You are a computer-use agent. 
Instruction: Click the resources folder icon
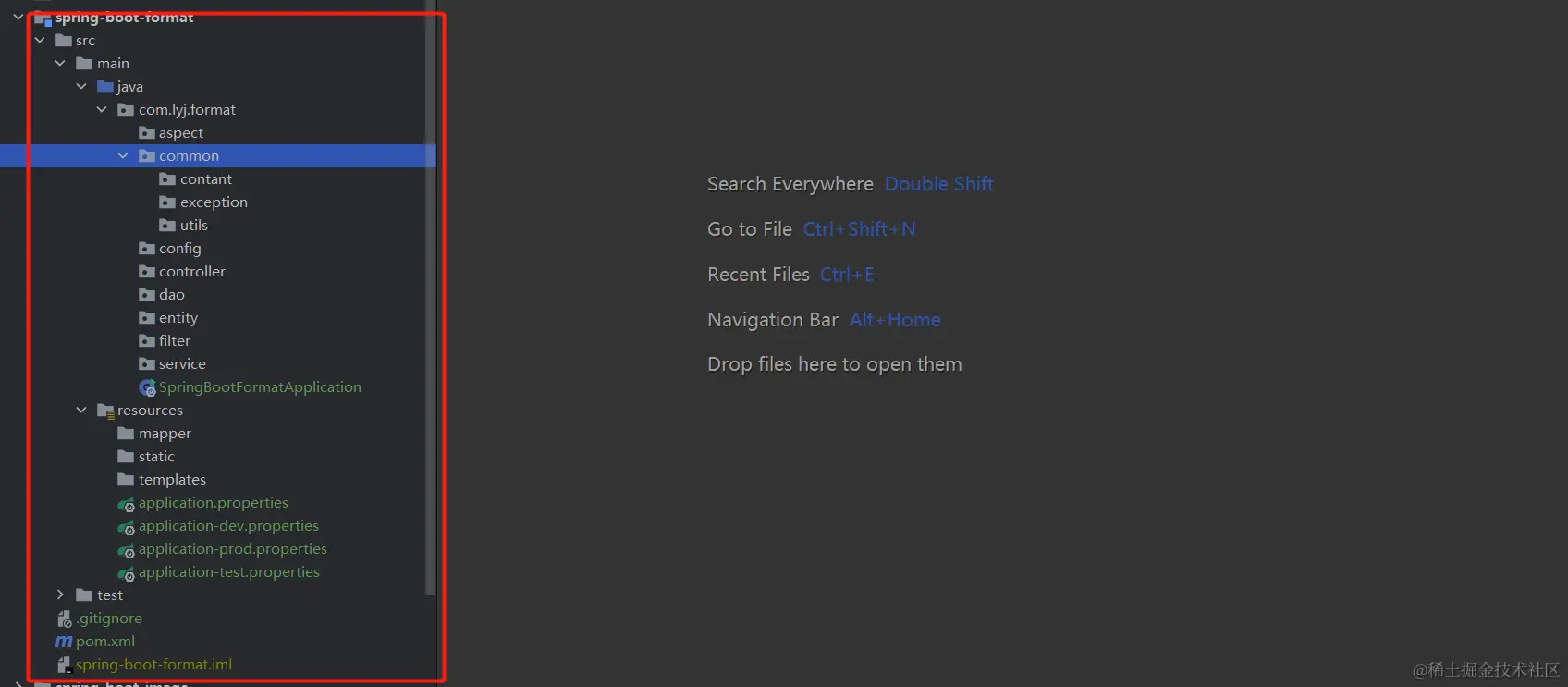pos(105,411)
